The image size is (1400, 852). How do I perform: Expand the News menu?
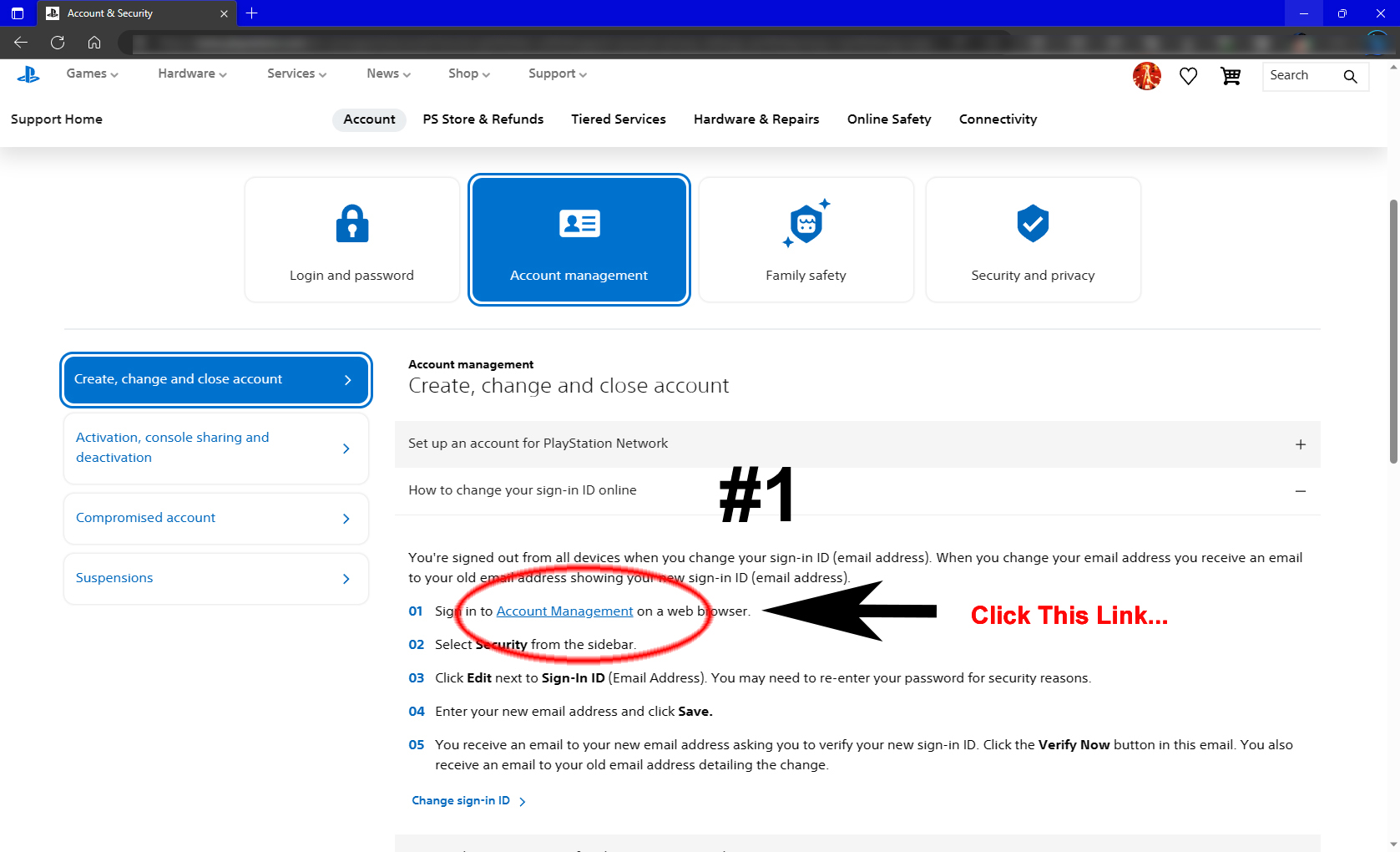[x=389, y=74]
